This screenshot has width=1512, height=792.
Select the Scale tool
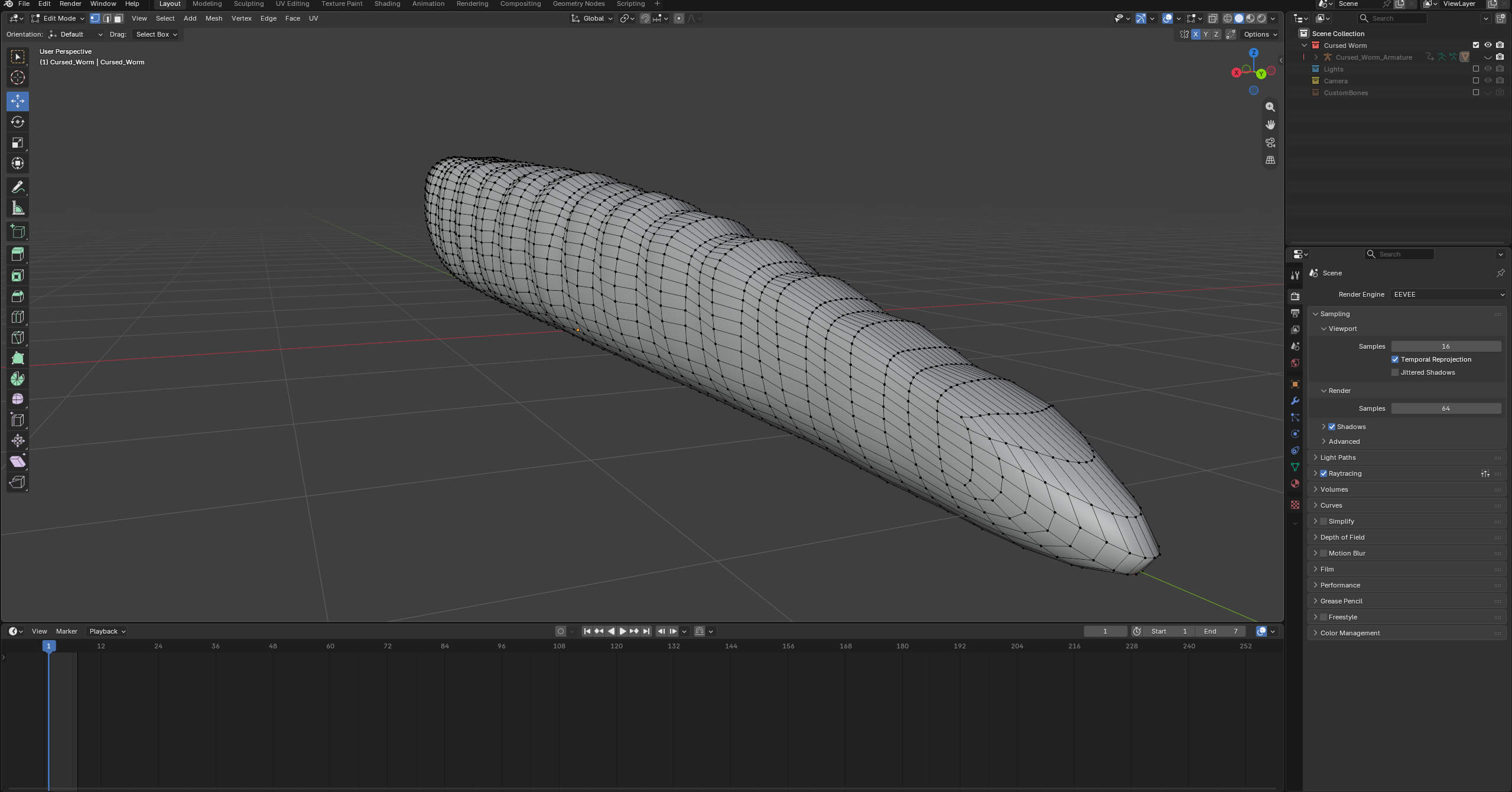(x=18, y=142)
